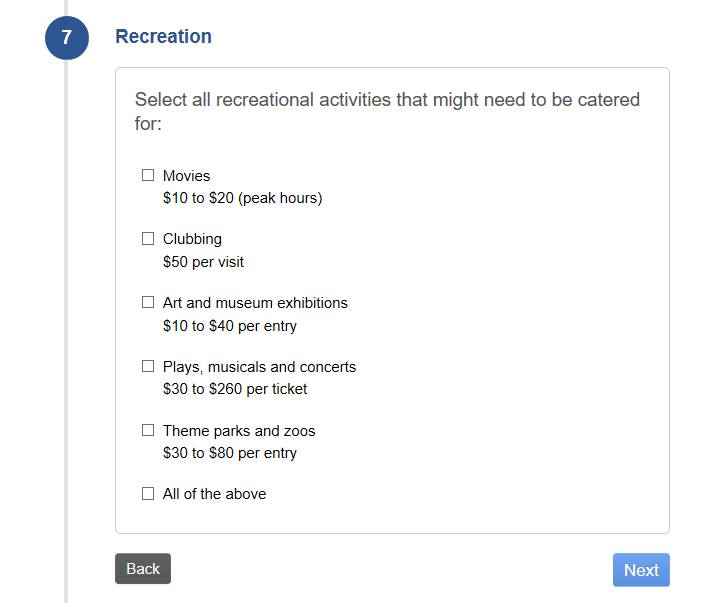
Task: Click the Plays, musicals and concerts label
Action: tap(259, 367)
